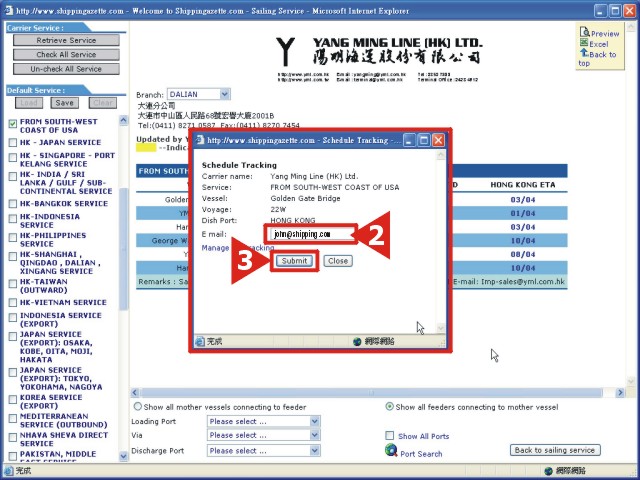
Task: Enable the HK-BANGKOK SERVICE checkbox
Action: tap(13, 204)
